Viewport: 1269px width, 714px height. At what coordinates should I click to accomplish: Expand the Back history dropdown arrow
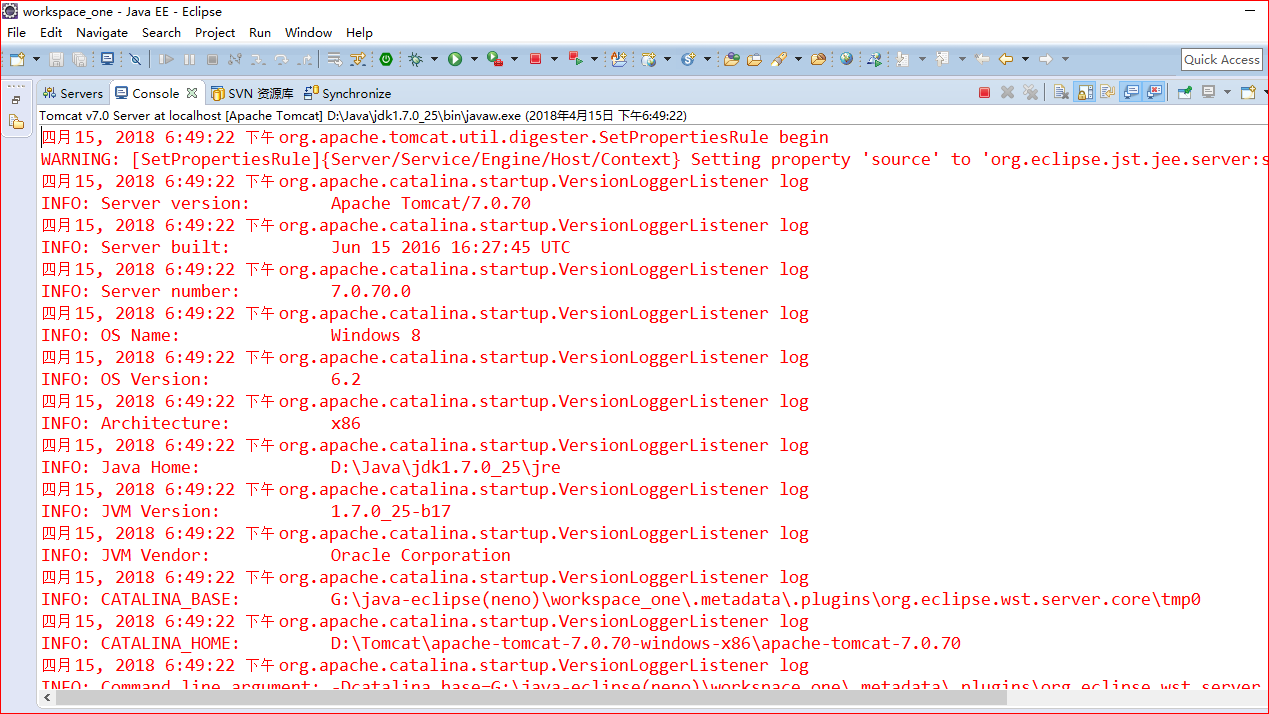[x=1025, y=59]
